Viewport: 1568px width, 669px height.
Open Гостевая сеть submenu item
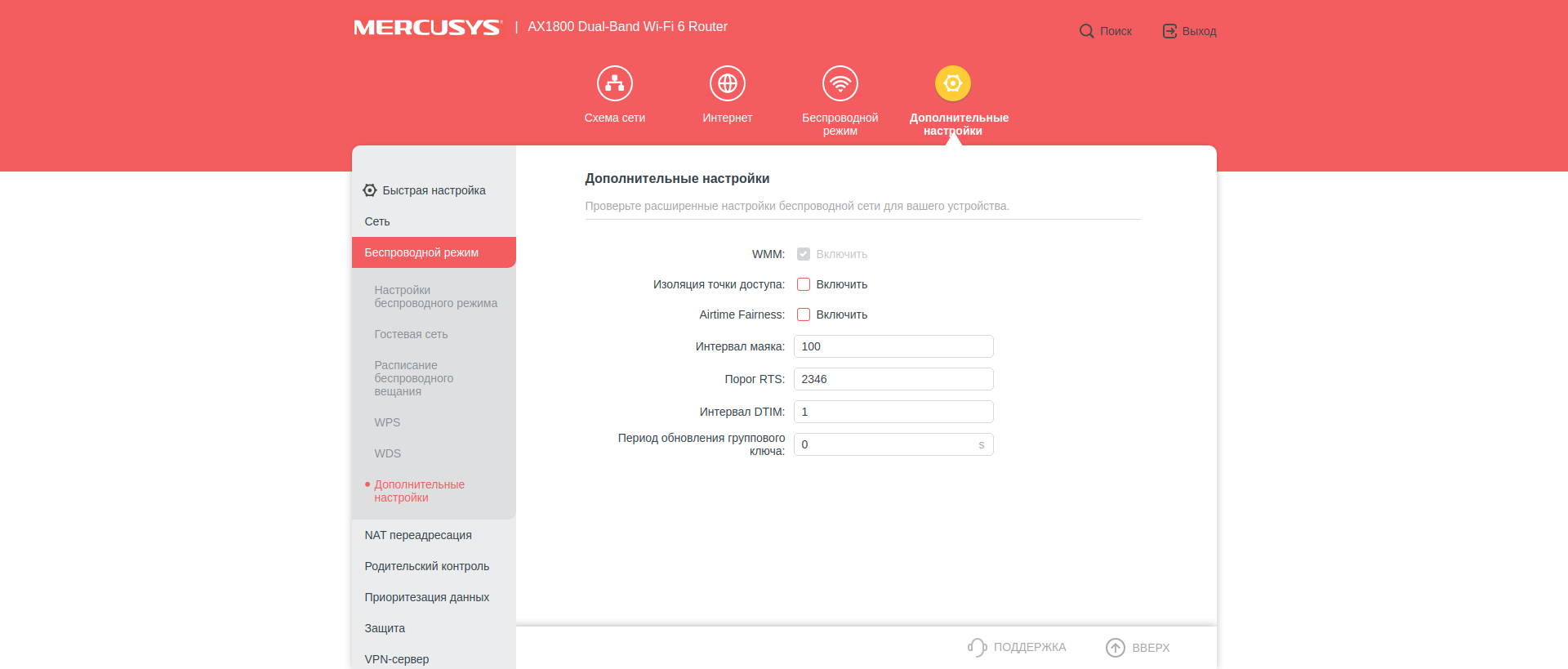pyautogui.click(x=411, y=334)
